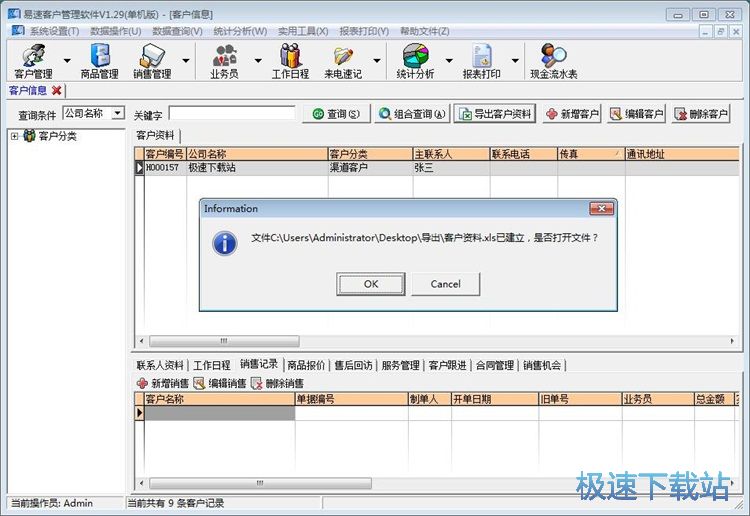Switch to the 销售记录 tab
This screenshot has width=750, height=516.
[x=259, y=364]
